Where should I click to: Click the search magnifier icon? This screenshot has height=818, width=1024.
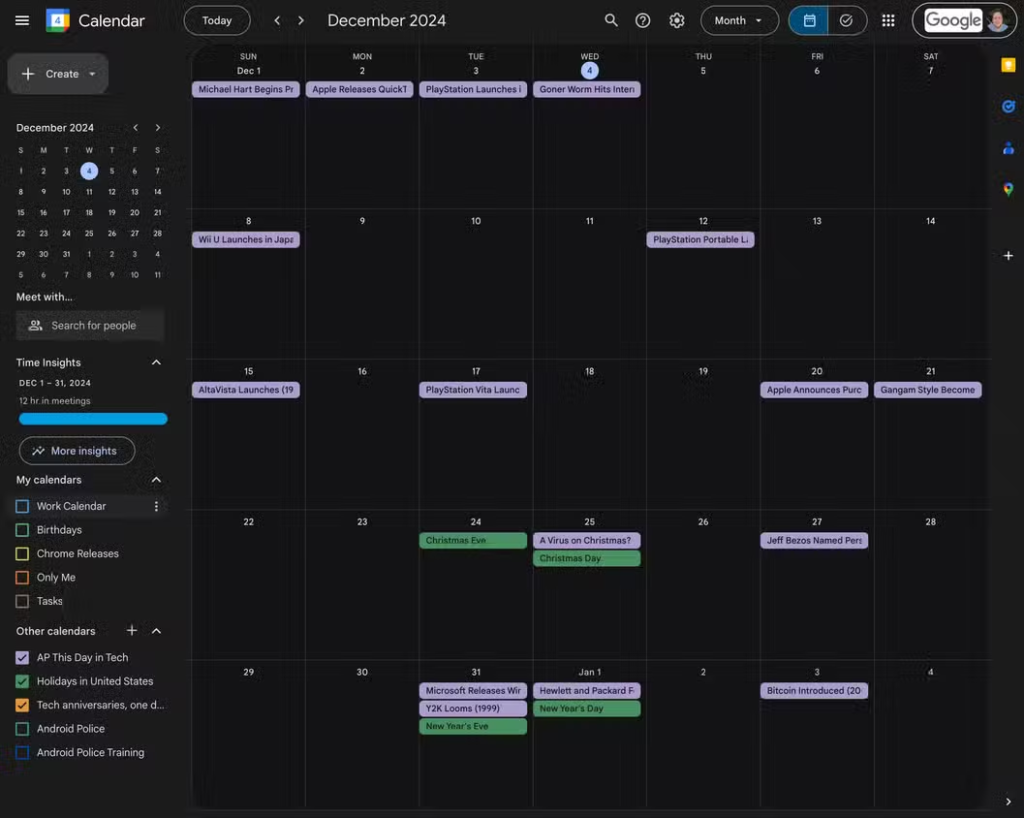(x=611, y=21)
